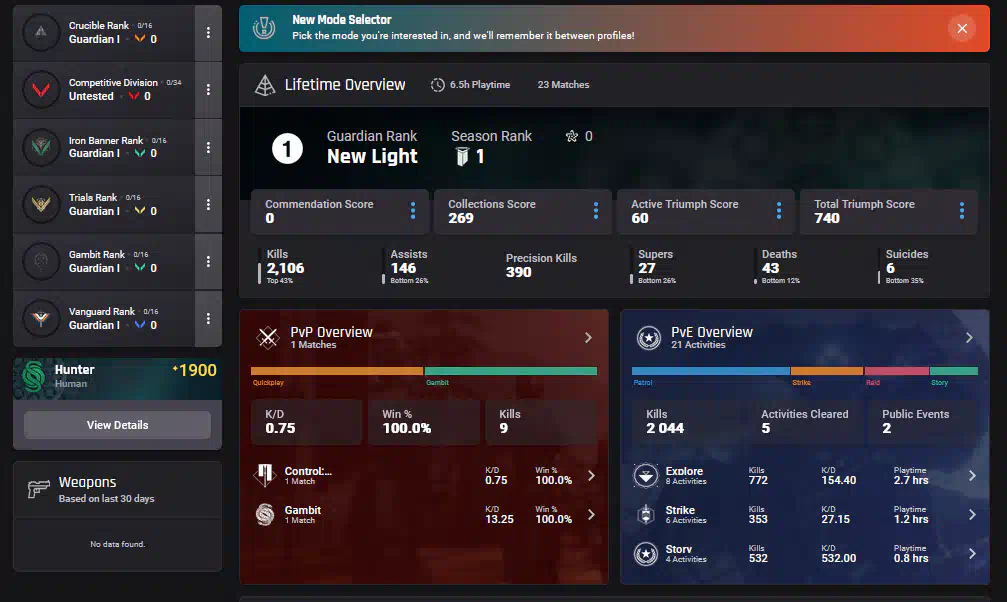Click the PvP Overview crossed swords icon
The width and height of the screenshot is (1007, 602).
[x=267, y=337]
